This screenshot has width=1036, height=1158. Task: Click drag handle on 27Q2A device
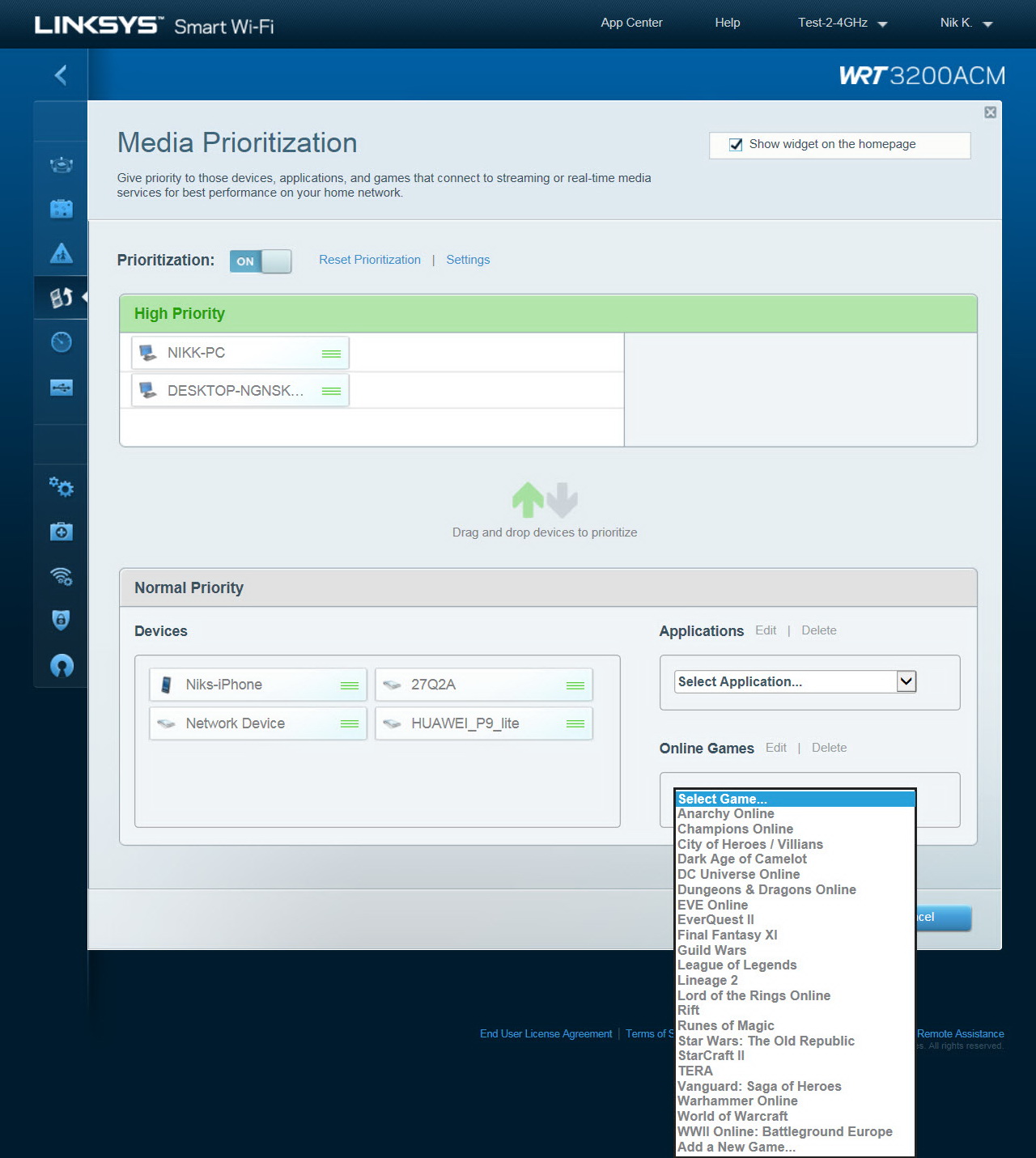[x=575, y=685]
